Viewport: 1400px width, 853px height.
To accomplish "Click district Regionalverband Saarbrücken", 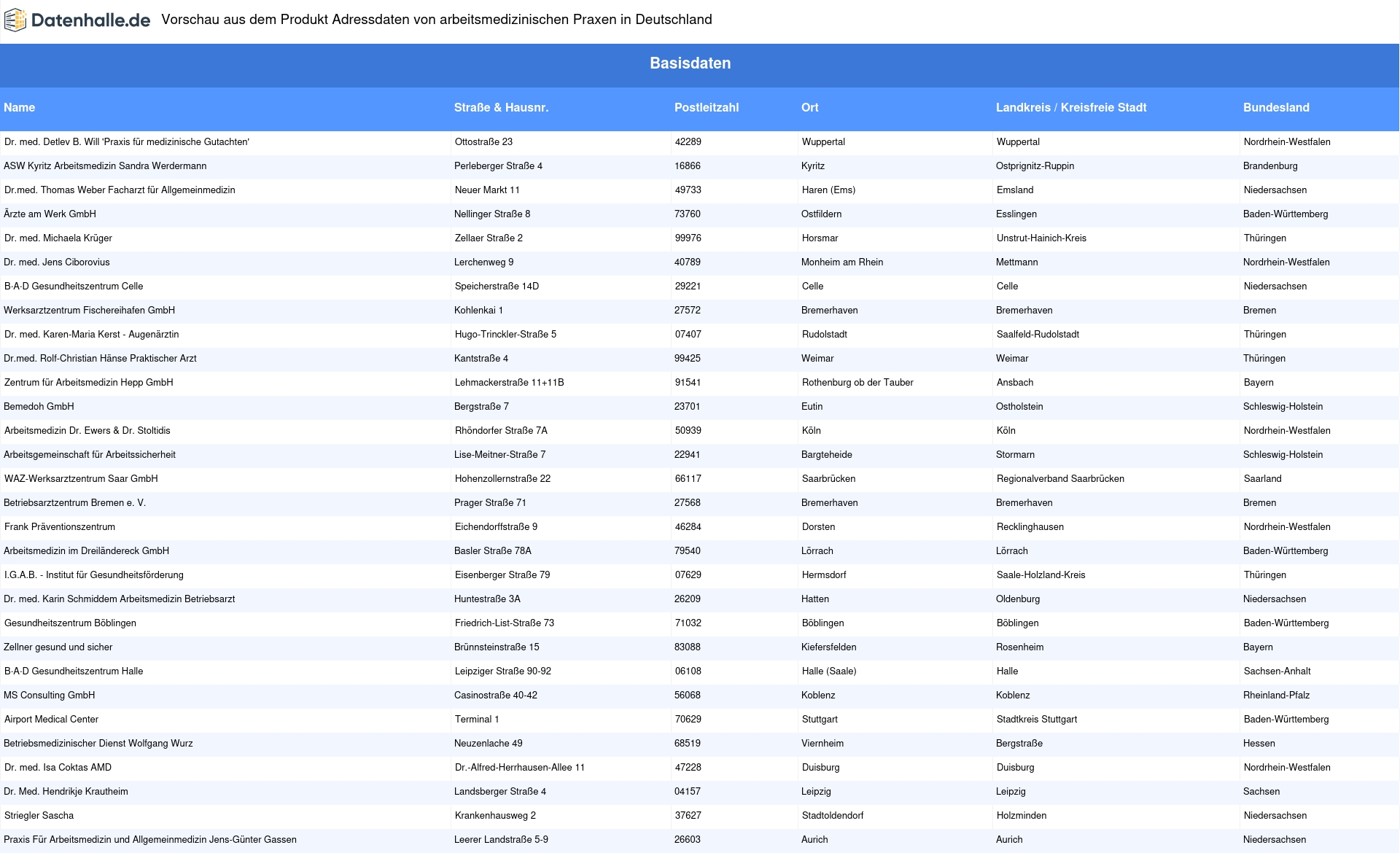I will coord(1060,479).
